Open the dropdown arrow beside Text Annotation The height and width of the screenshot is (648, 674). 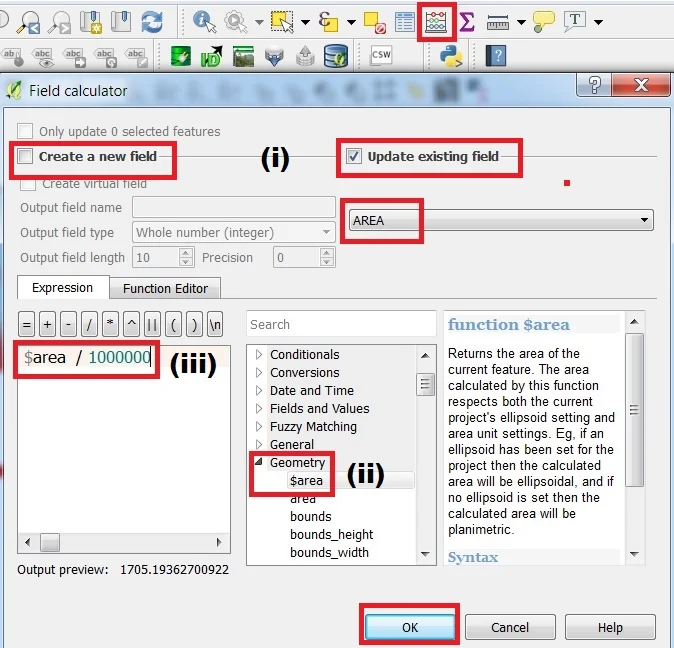click(598, 22)
